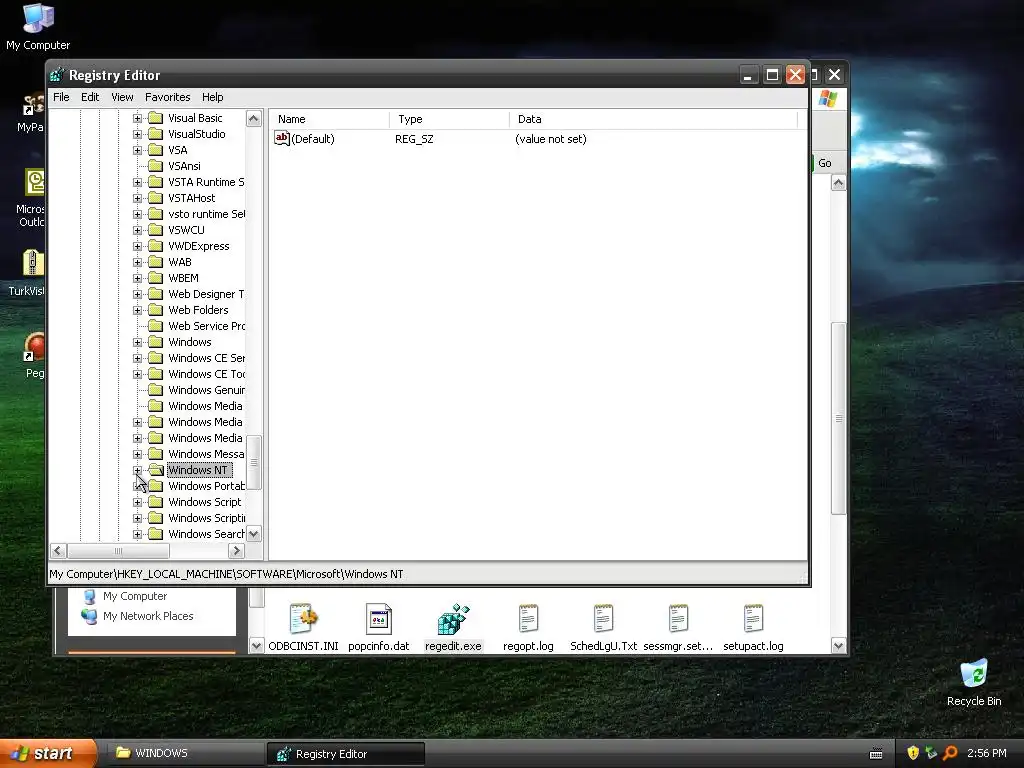Click the magnifier search tray icon
Image resolution: width=1024 pixels, height=768 pixels.
[x=950, y=753]
